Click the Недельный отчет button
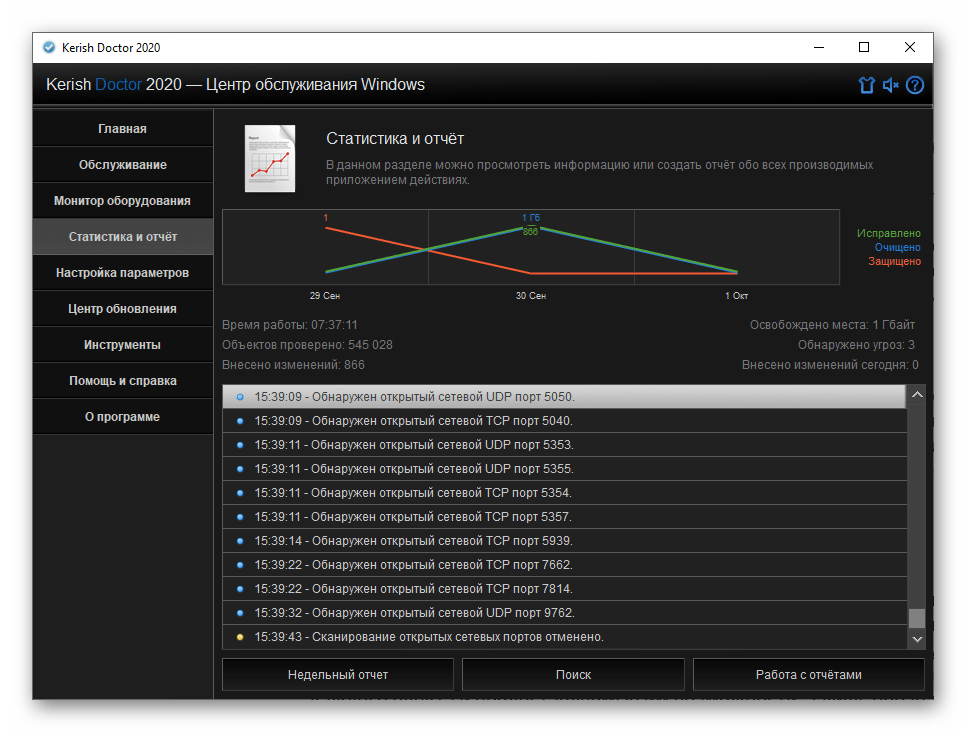The image size is (966, 732). [338, 675]
